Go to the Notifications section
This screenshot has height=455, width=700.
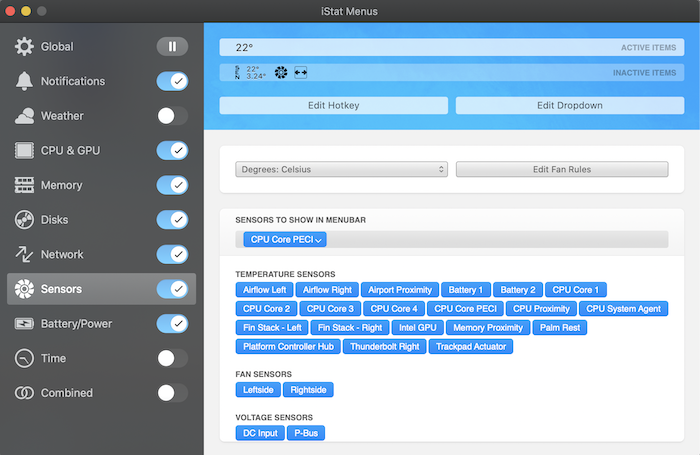click(x=73, y=81)
